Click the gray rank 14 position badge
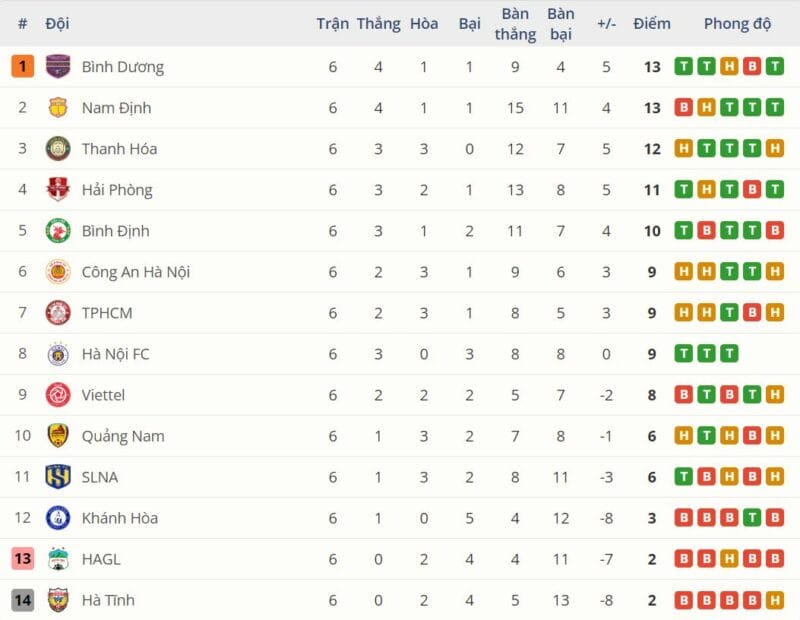 tap(22, 600)
